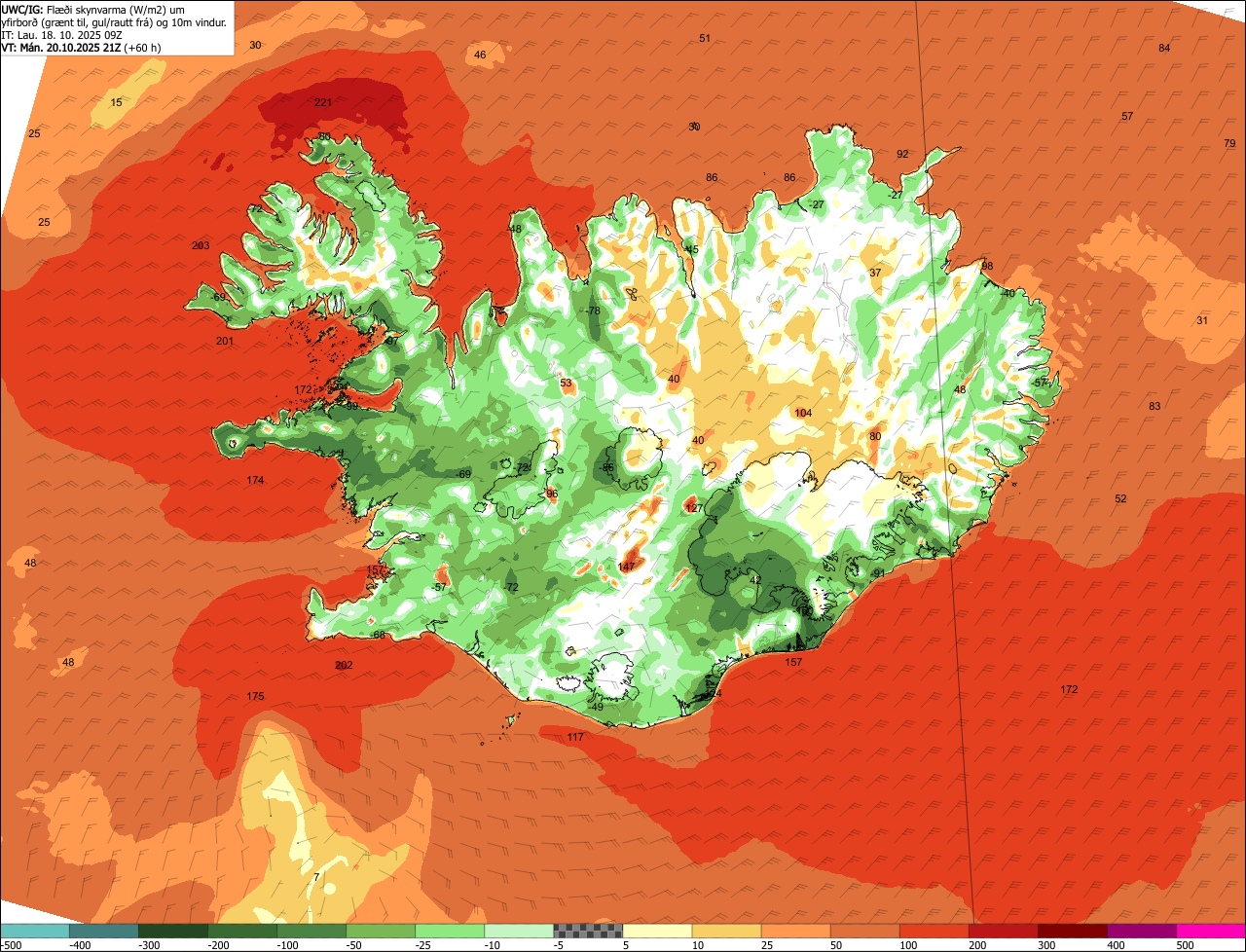Click the map value '31'

click(x=1202, y=321)
